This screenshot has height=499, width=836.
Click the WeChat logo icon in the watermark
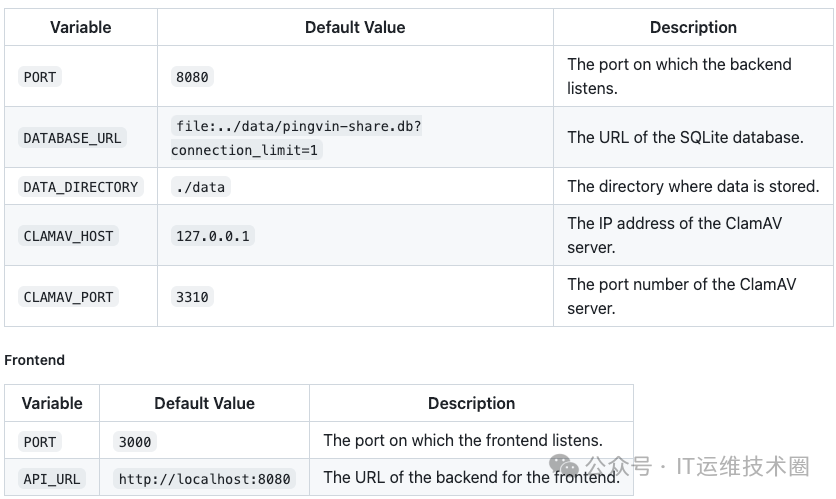[x=564, y=466]
